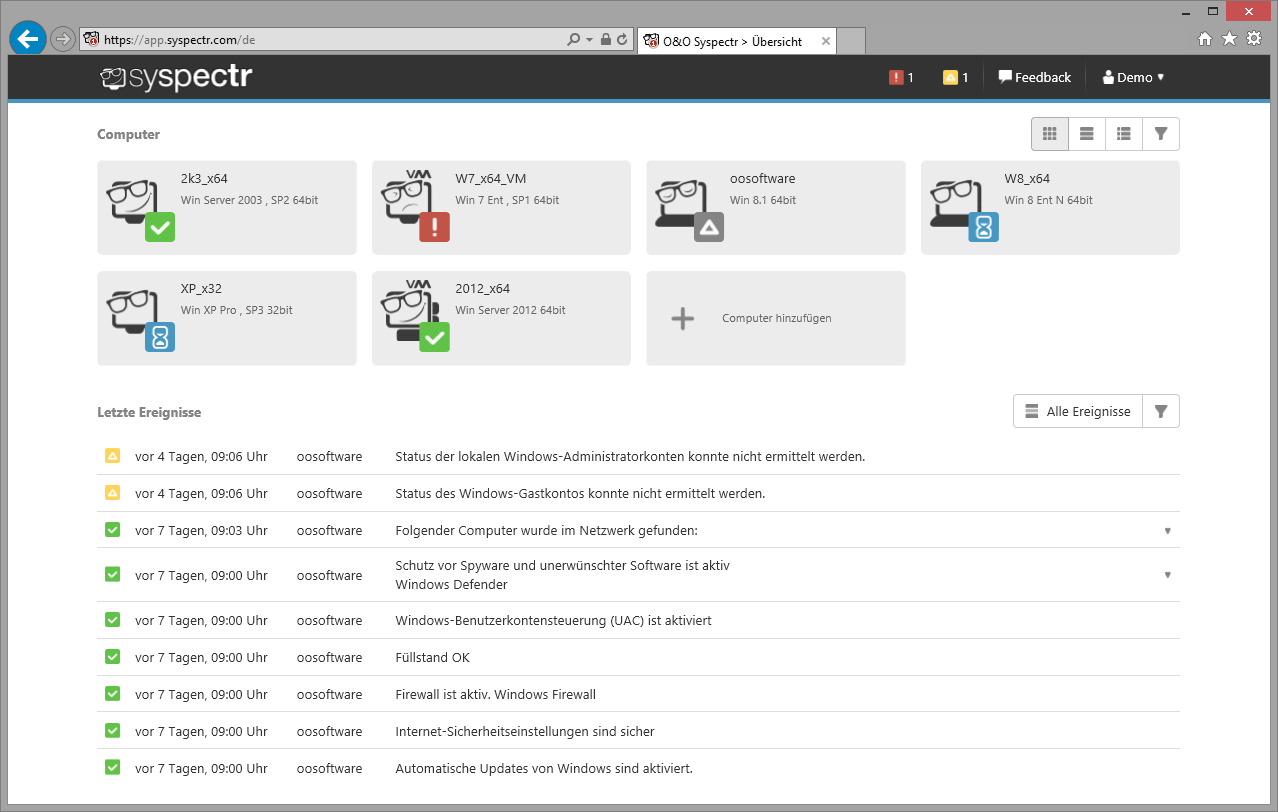1278x812 pixels.
Task: Click the warning icon on the Administratorkonten event
Action: 113,456
